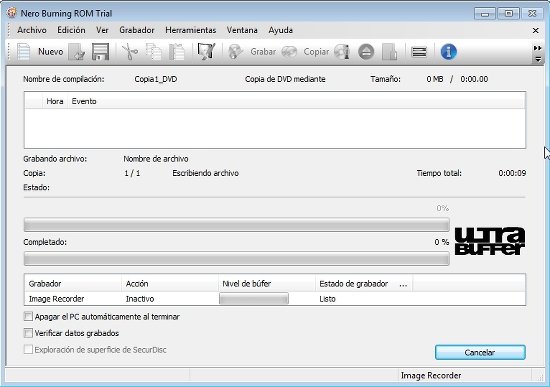
Task: Click the grey document icon after eject
Action: coord(389,52)
